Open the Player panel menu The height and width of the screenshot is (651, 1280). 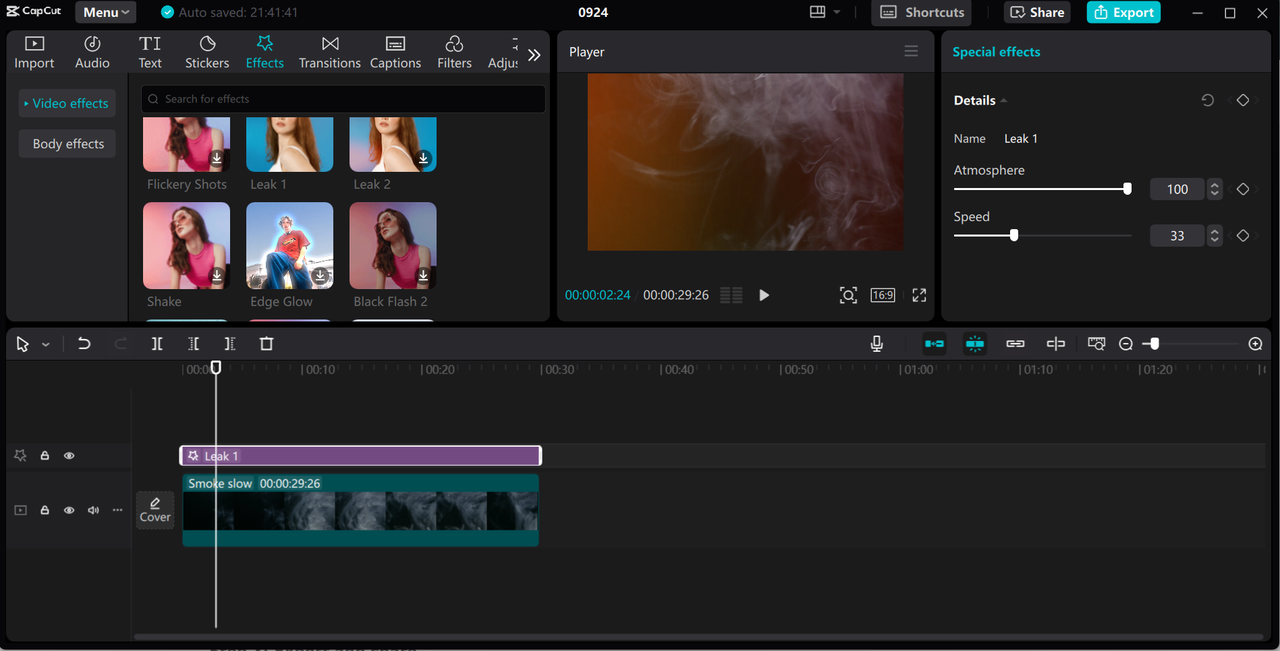pyautogui.click(x=911, y=51)
